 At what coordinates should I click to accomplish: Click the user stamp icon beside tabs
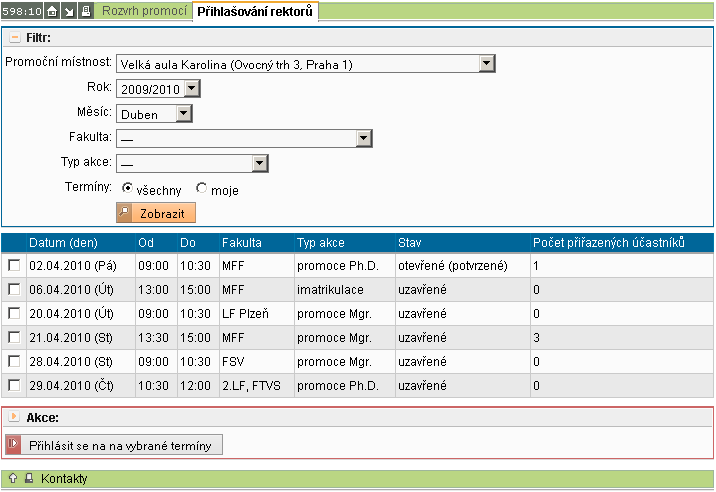point(85,11)
